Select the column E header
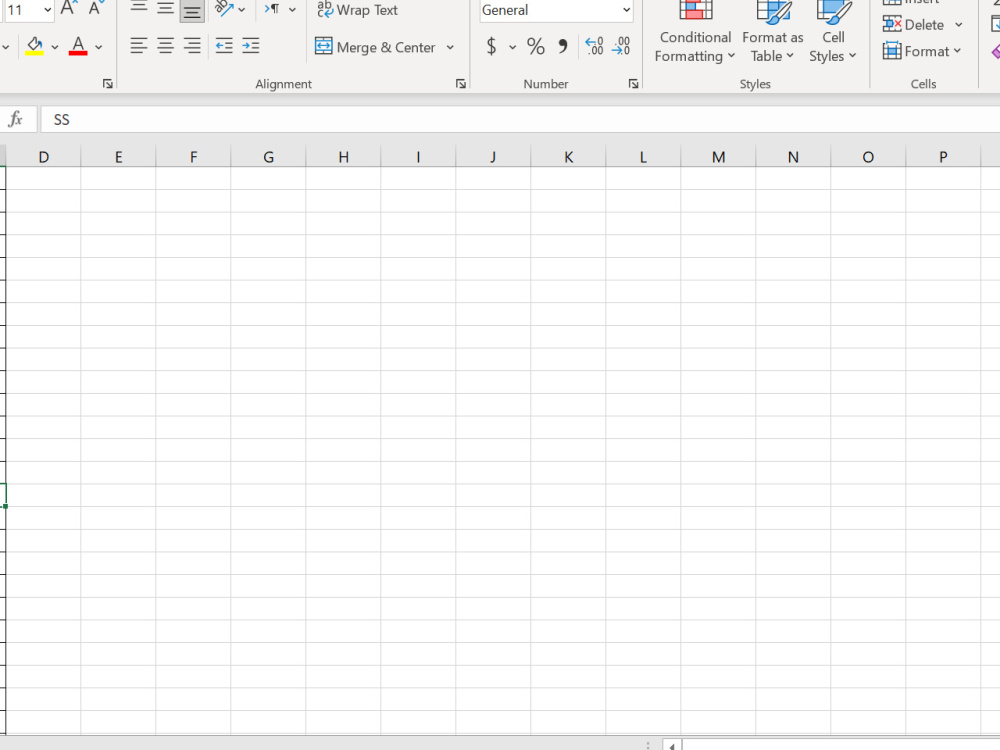The image size is (1000, 750). pos(119,157)
